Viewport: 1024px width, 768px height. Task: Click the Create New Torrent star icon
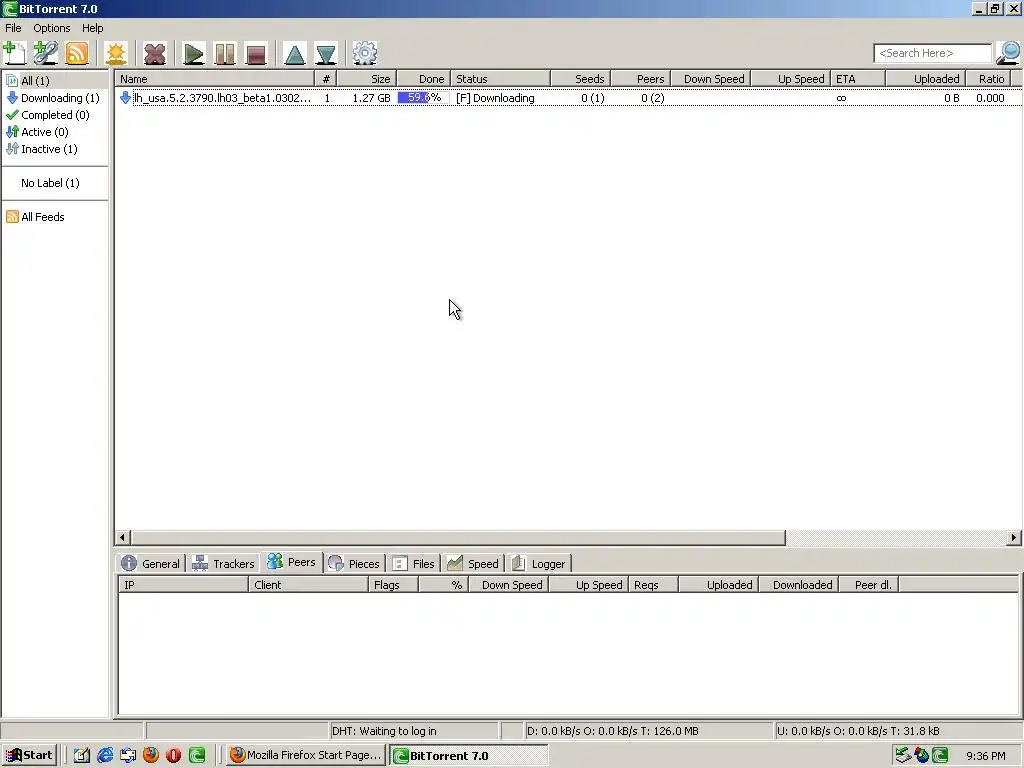point(116,53)
